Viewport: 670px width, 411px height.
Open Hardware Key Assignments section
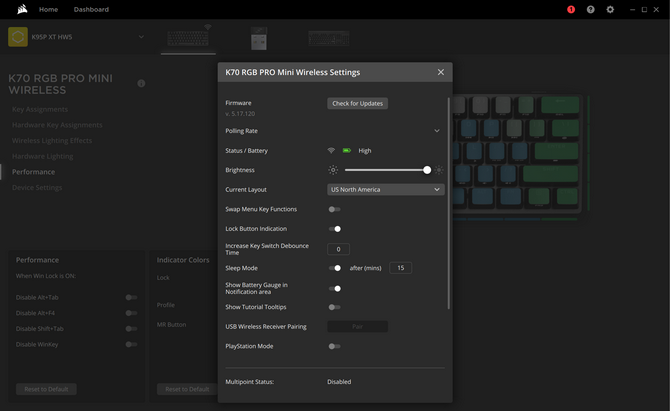(x=57, y=125)
